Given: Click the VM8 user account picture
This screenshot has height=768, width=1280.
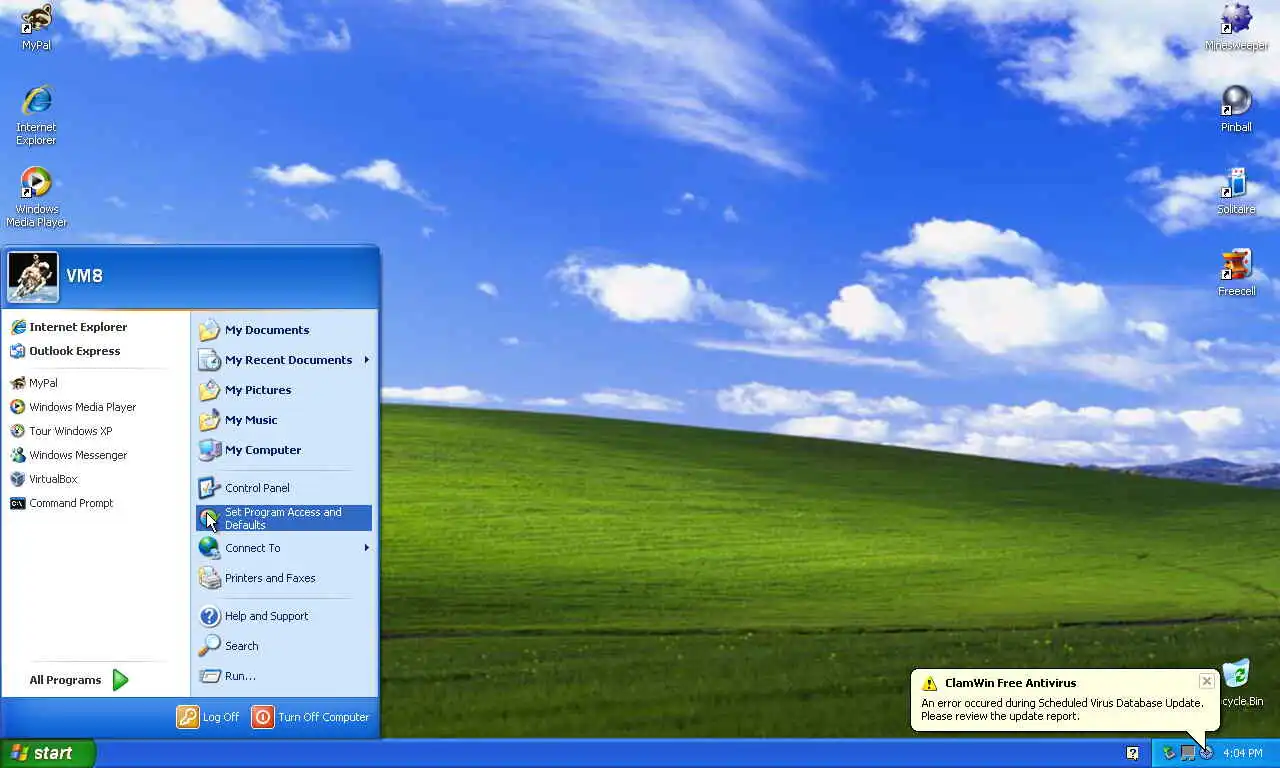Looking at the screenshot, I should coord(33,277).
